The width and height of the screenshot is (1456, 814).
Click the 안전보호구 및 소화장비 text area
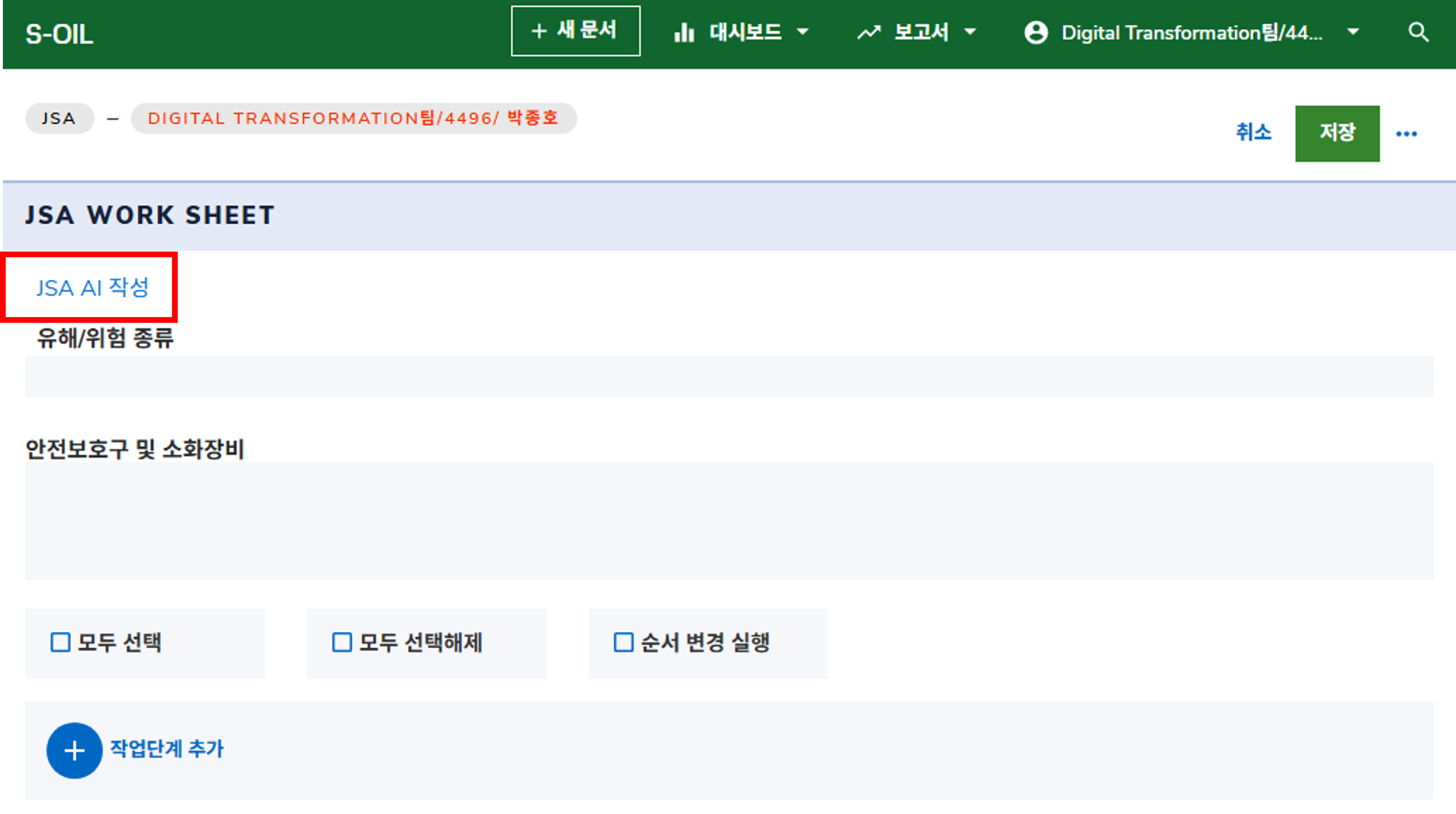(x=729, y=521)
